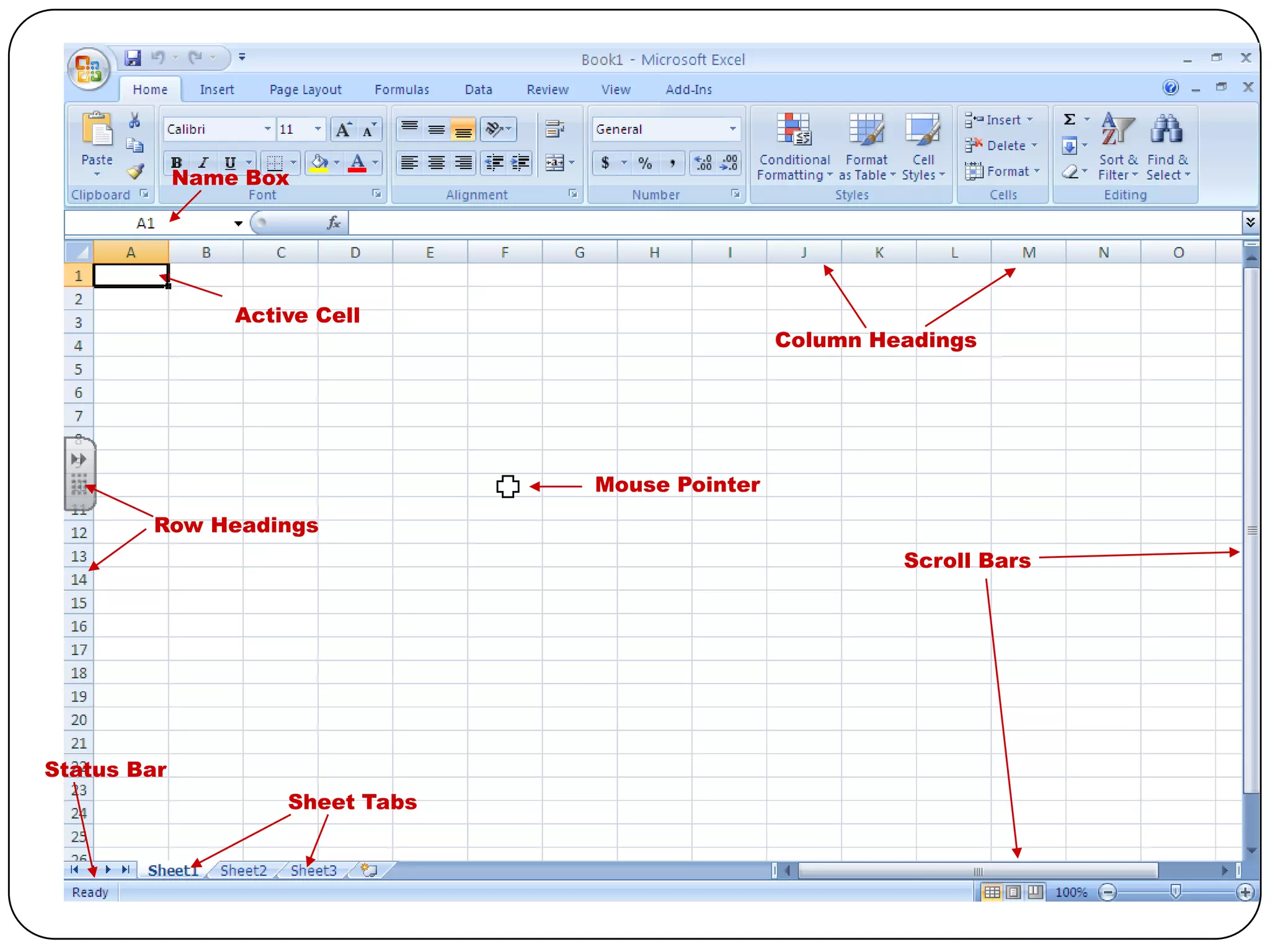The width and height of the screenshot is (1270, 952).
Task: Click the Select All corner button
Action: (79, 252)
